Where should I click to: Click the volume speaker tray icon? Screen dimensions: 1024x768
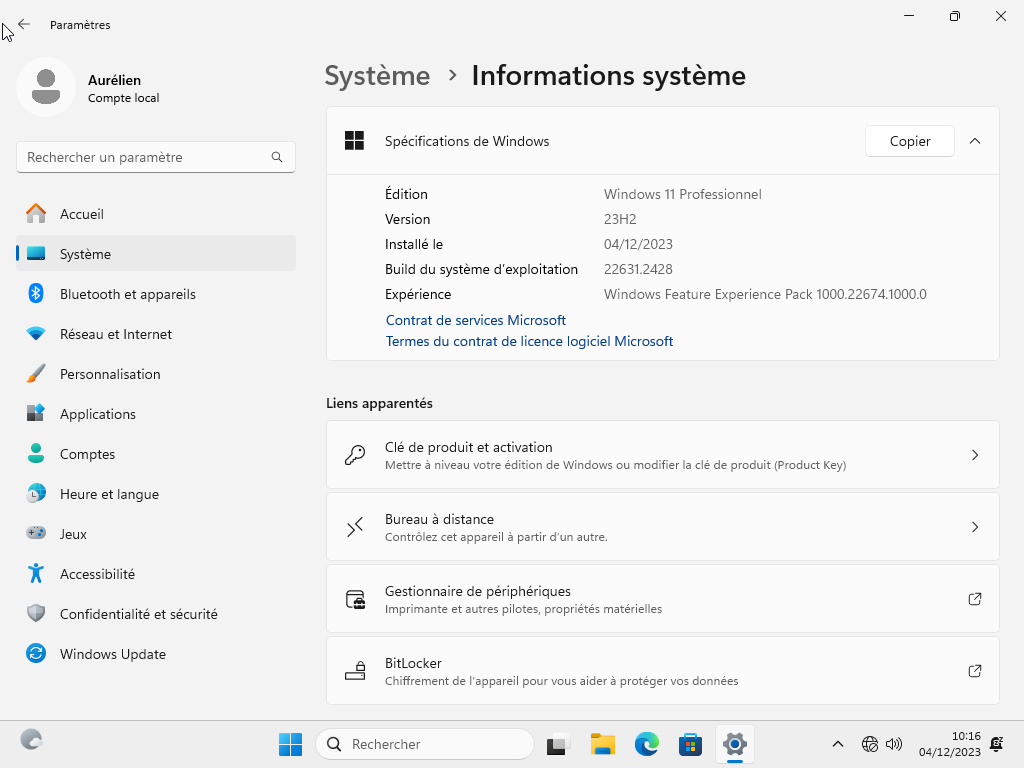click(x=893, y=744)
